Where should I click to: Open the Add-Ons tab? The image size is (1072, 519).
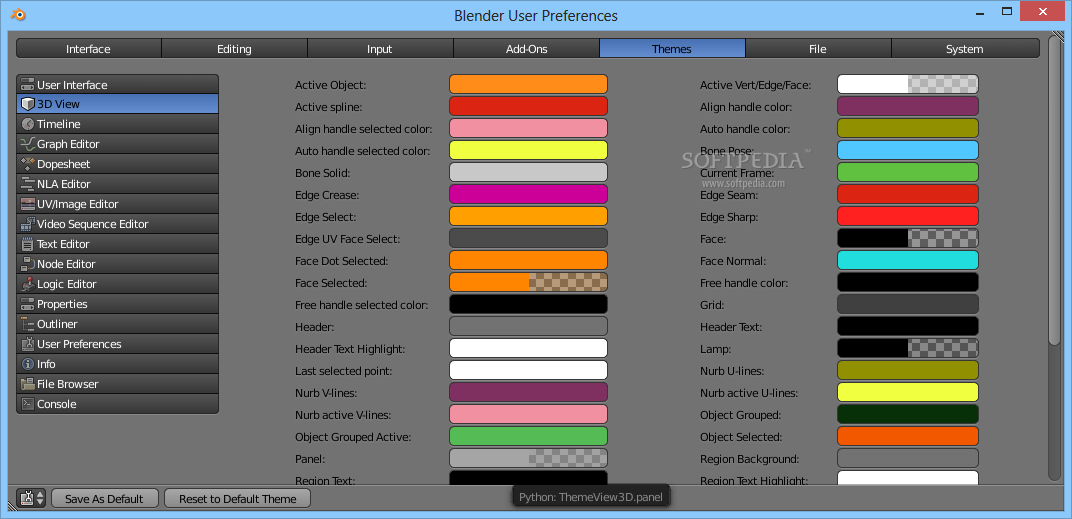coord(526,49)
